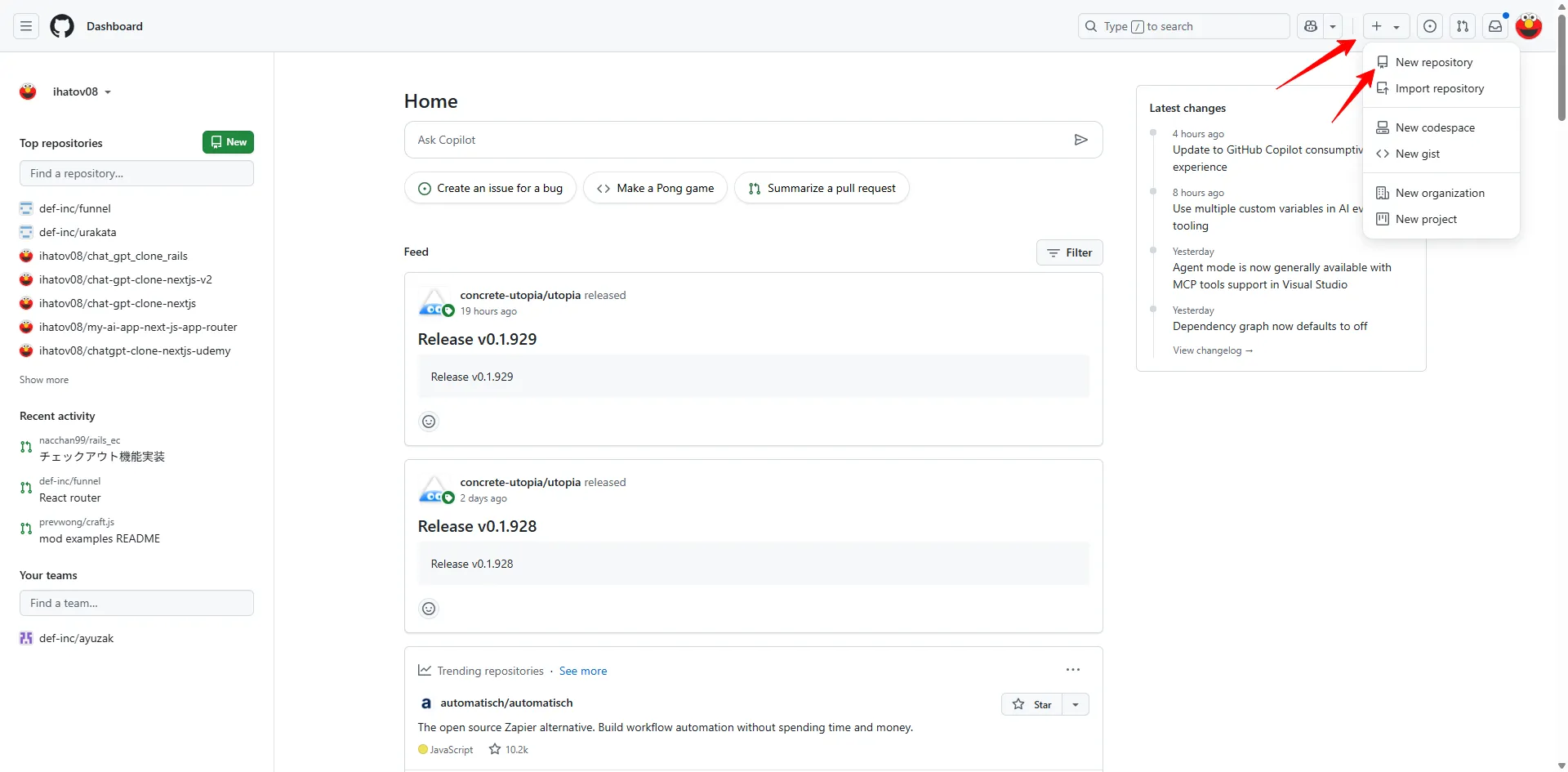
Task: Open the notifications inbox icon
Action: click(x=1495, y=26)
